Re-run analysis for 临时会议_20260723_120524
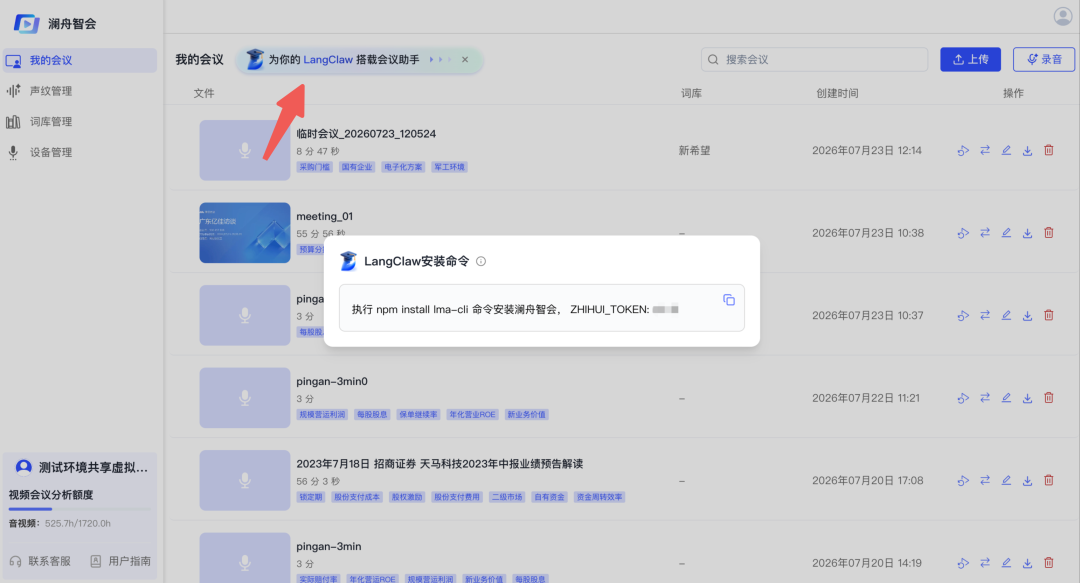Image resolution: width=1080 pixels, height=583 pixels. (963, 150)
